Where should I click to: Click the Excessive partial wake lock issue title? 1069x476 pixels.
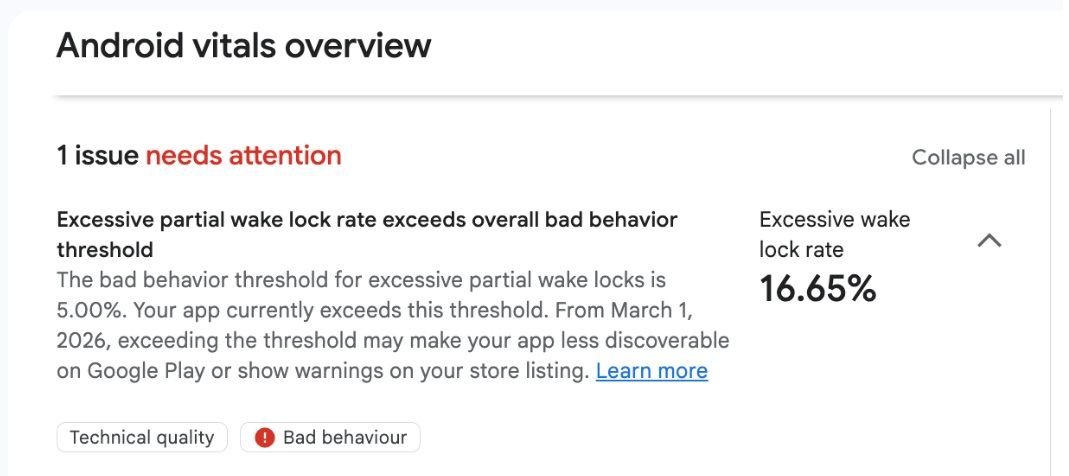pyautogui.click(x=367, y=220)
